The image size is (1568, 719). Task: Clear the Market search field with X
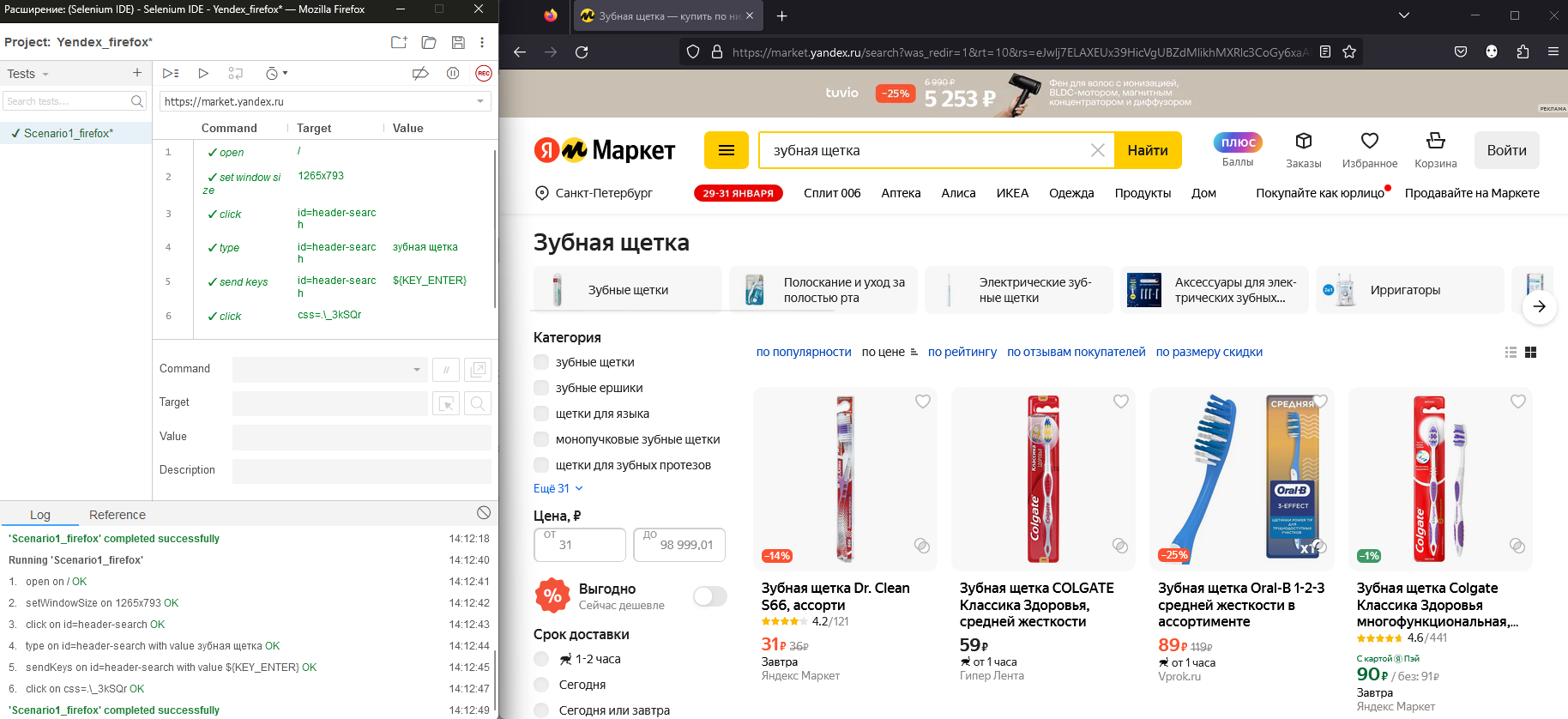point(1097,150)
